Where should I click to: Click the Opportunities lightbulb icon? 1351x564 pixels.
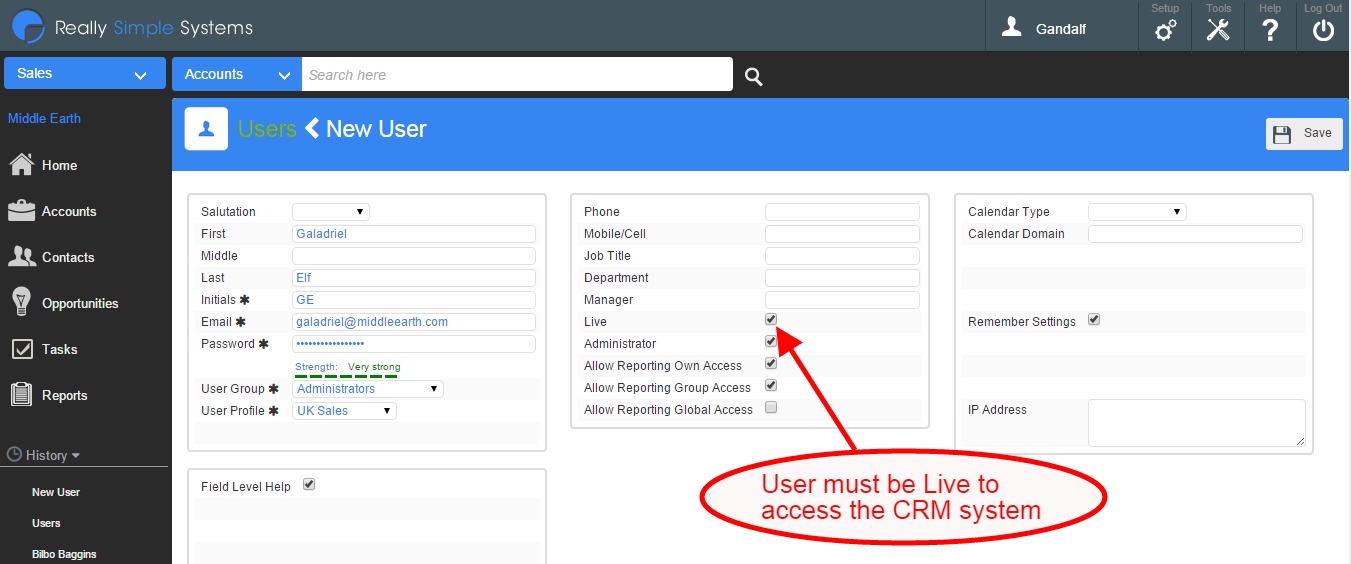point(21,302)
